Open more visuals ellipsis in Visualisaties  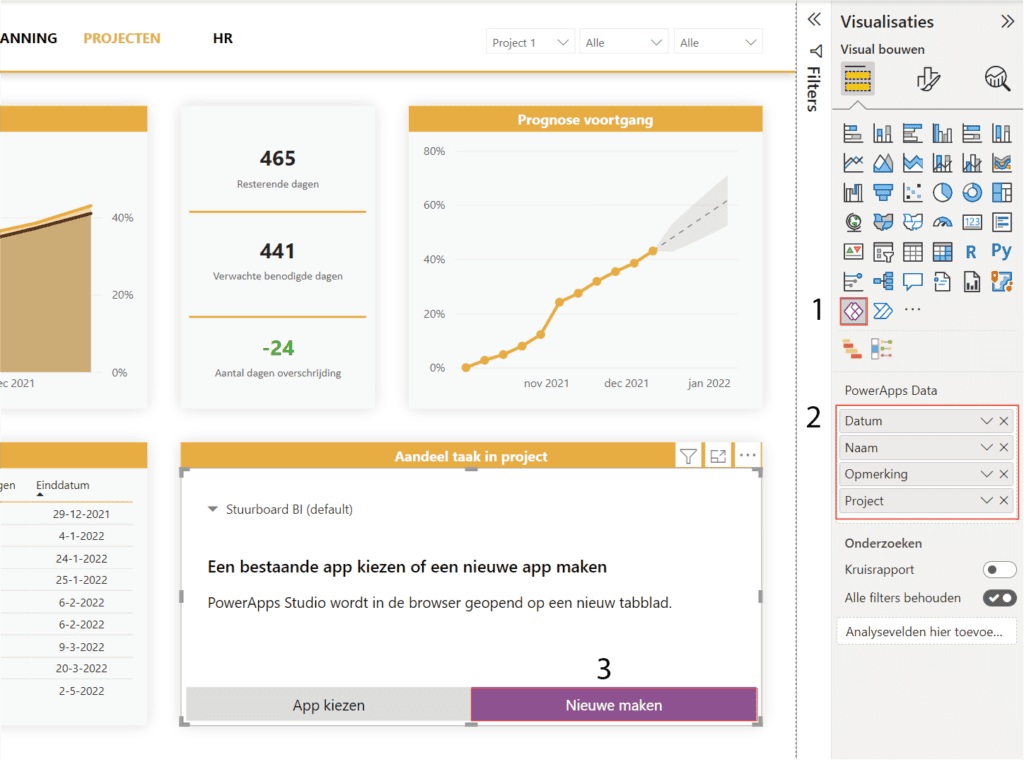coord(912,309)
